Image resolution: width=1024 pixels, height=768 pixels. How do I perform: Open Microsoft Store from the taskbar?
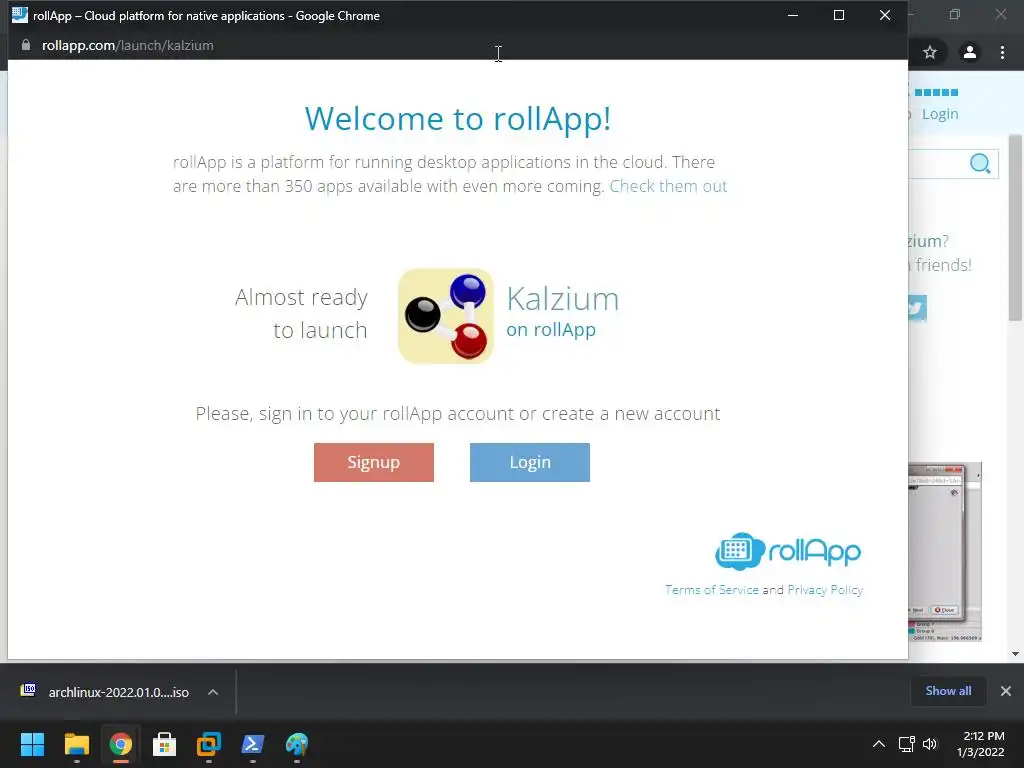click(x=165, y=744)
